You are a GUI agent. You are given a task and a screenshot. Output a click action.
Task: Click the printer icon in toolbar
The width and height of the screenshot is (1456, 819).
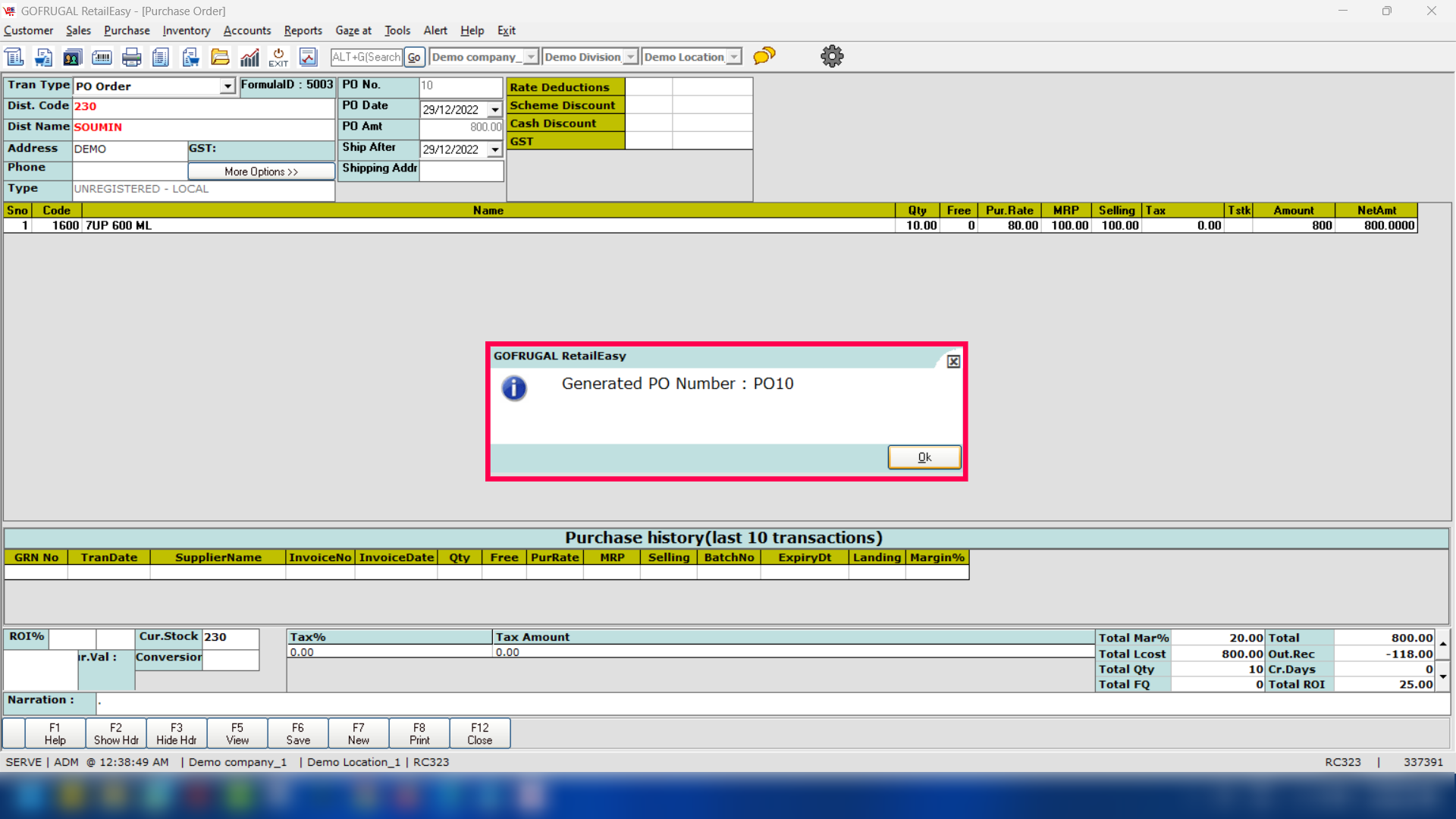coord(132,57)
